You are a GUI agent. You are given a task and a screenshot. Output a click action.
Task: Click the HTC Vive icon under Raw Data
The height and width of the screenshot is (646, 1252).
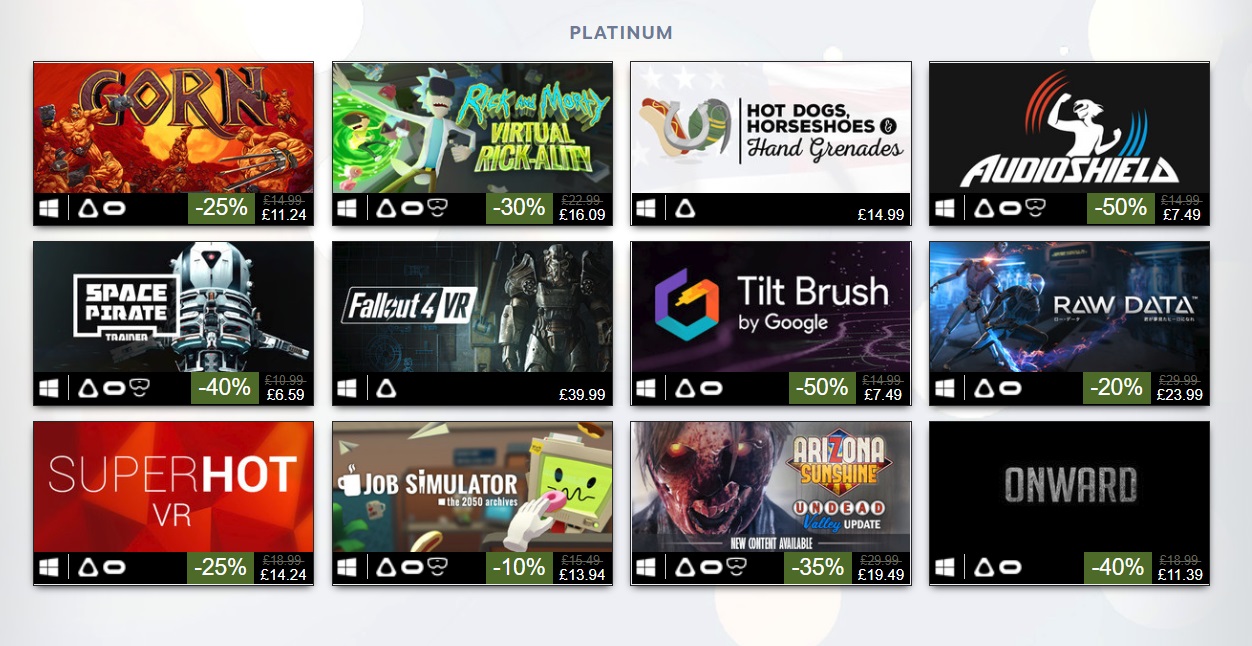click(983, 388)
